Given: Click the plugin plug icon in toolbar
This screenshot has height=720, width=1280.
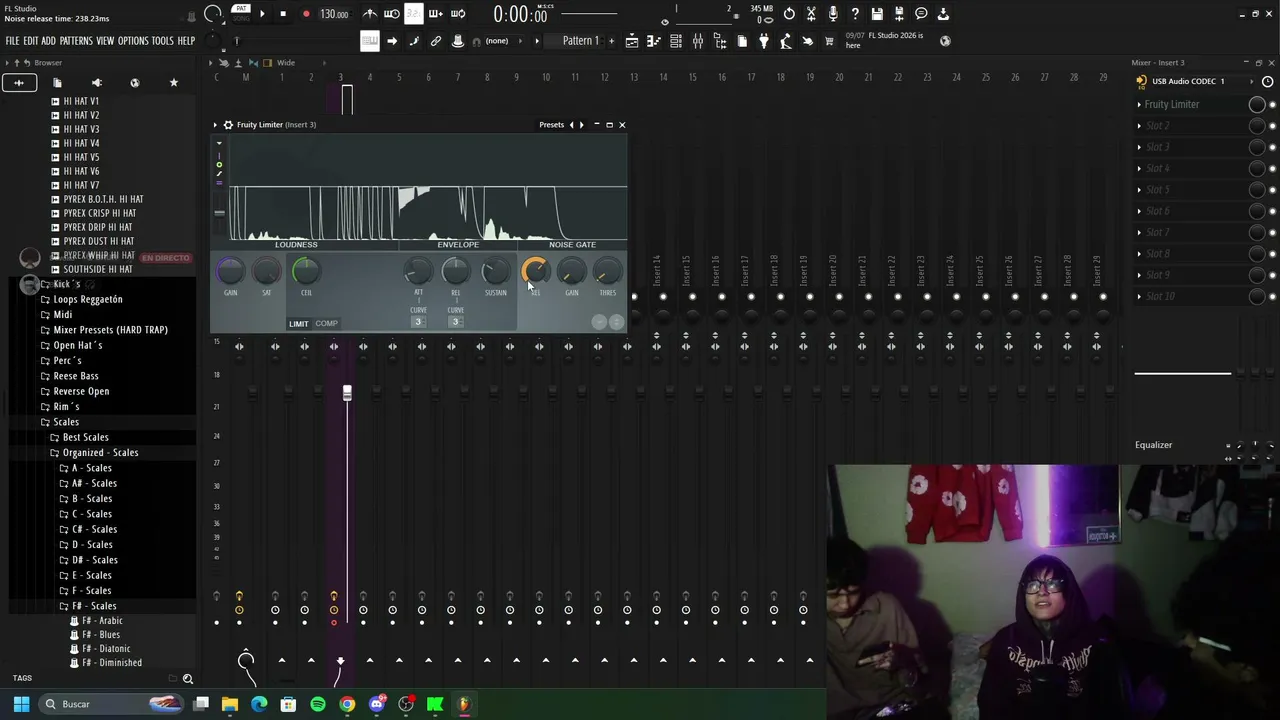Looking at the screenshot, I should (764, 41).
